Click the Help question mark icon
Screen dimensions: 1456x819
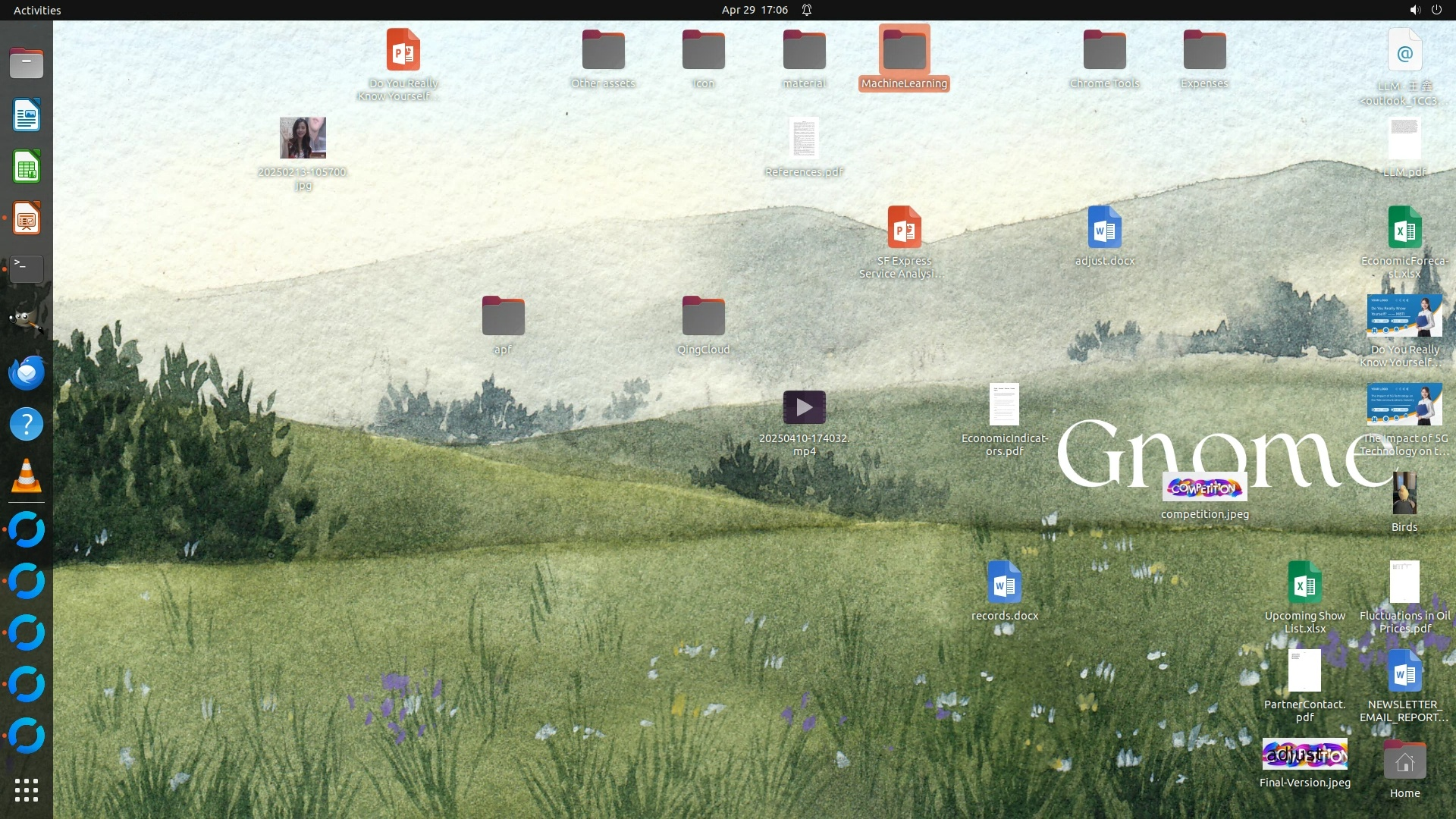[x=27, y=424]
